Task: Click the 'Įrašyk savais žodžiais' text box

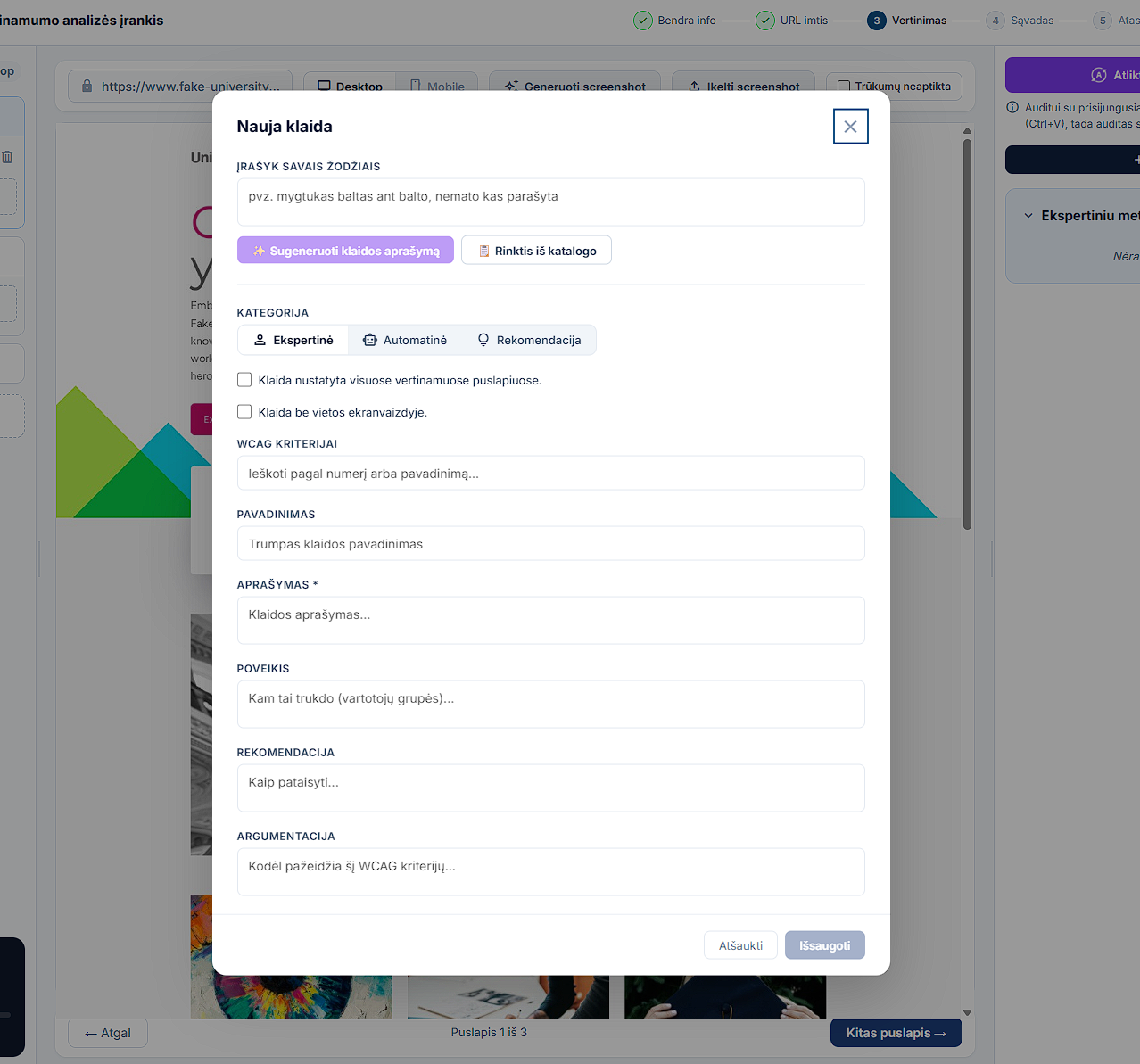Action: (550, 202)
